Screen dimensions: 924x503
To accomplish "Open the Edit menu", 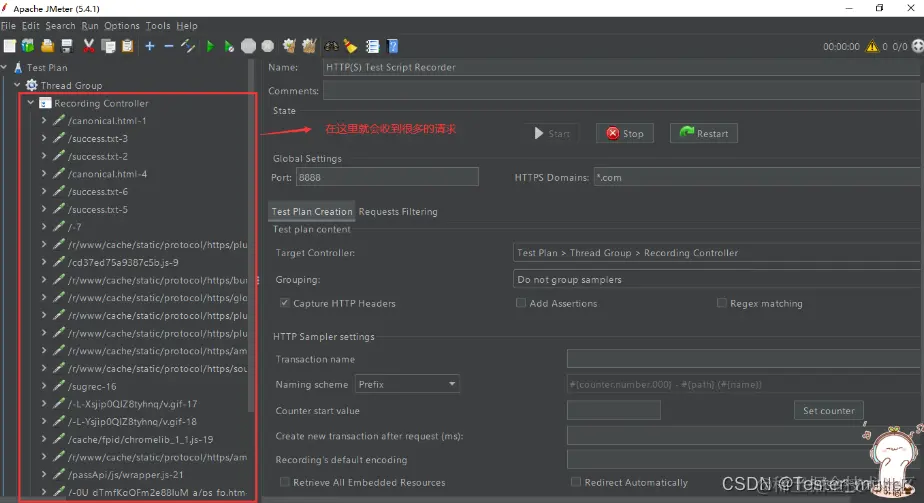I will (x=31, y=26).
